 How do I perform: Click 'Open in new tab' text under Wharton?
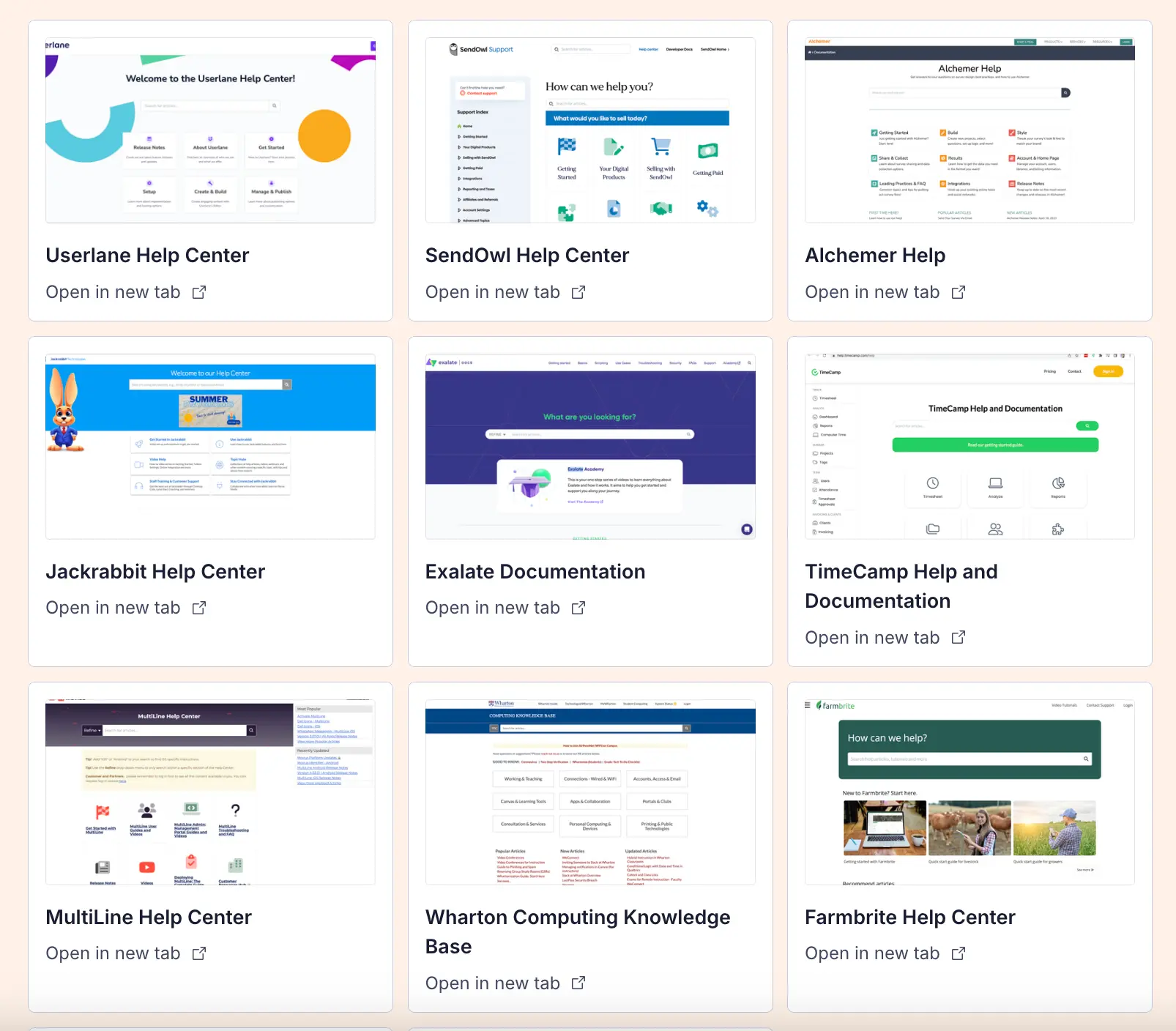click(493, 983)
